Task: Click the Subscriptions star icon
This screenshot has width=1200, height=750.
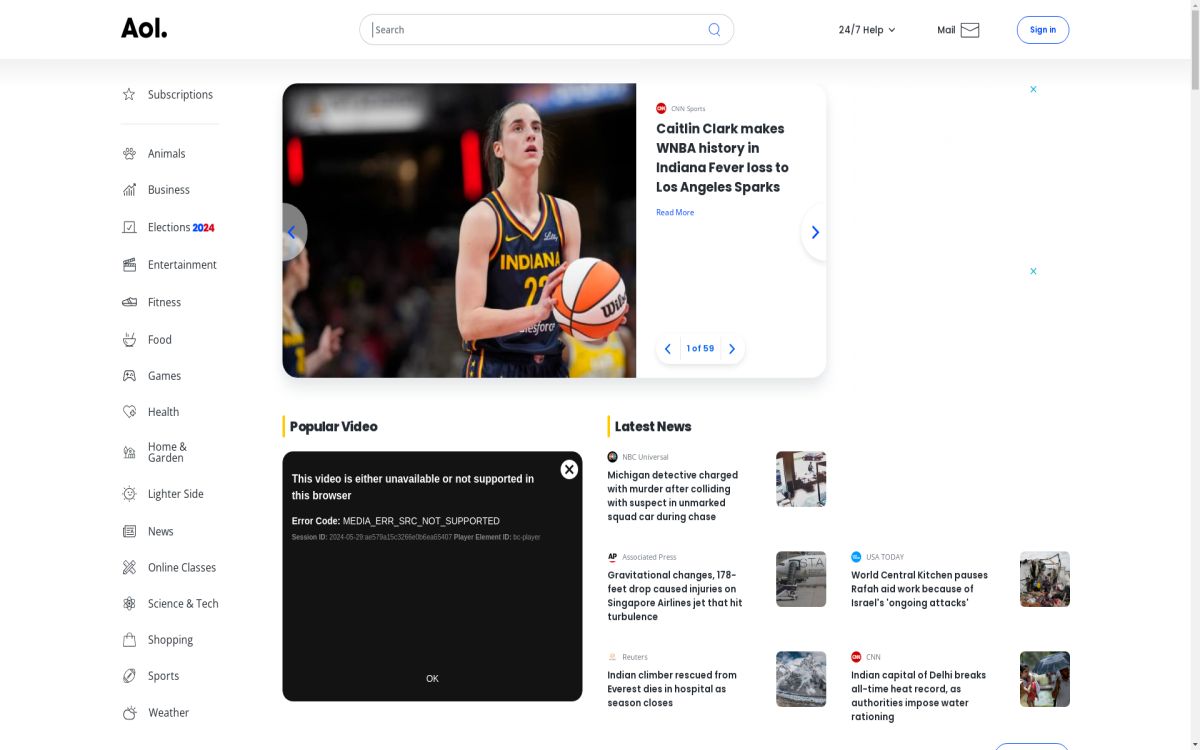Action: [x=129, y=95]
